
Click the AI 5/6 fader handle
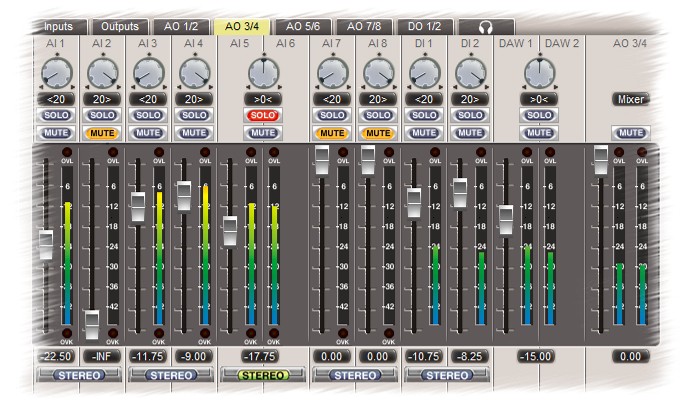click(x=230, y=231)
